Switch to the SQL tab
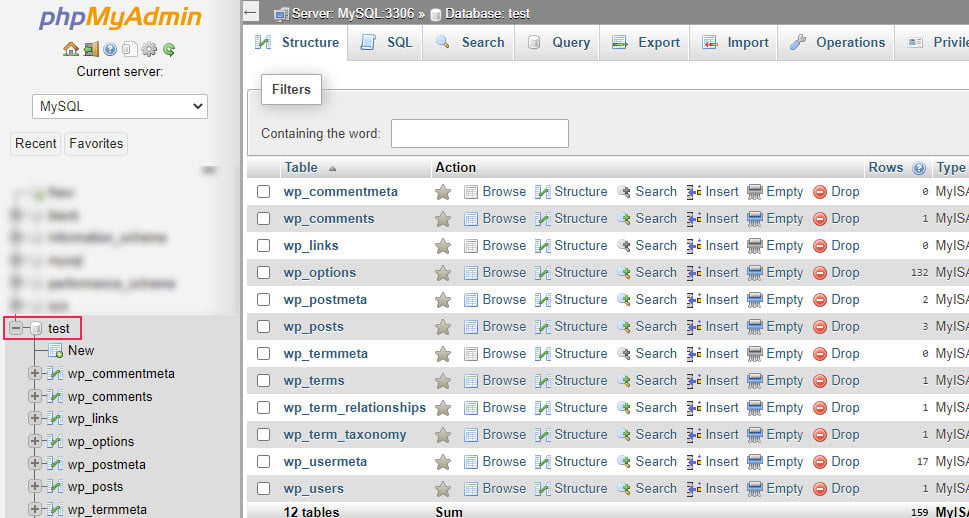The width and height of the screenshot is (969, 518). point(386,43)
